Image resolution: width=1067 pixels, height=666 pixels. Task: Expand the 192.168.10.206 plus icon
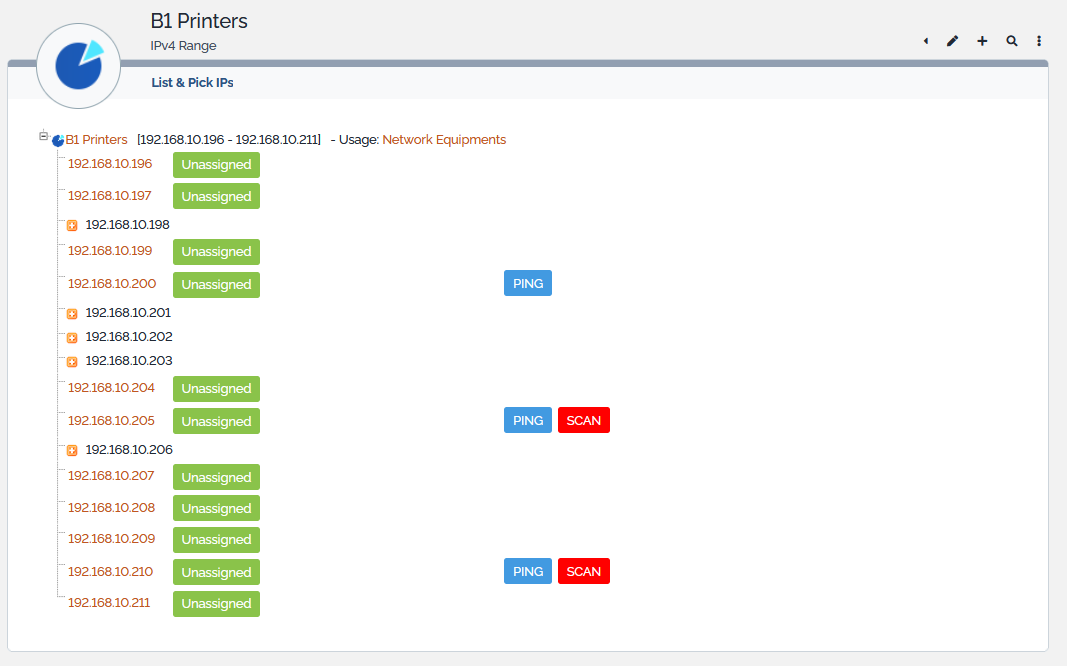72,451
